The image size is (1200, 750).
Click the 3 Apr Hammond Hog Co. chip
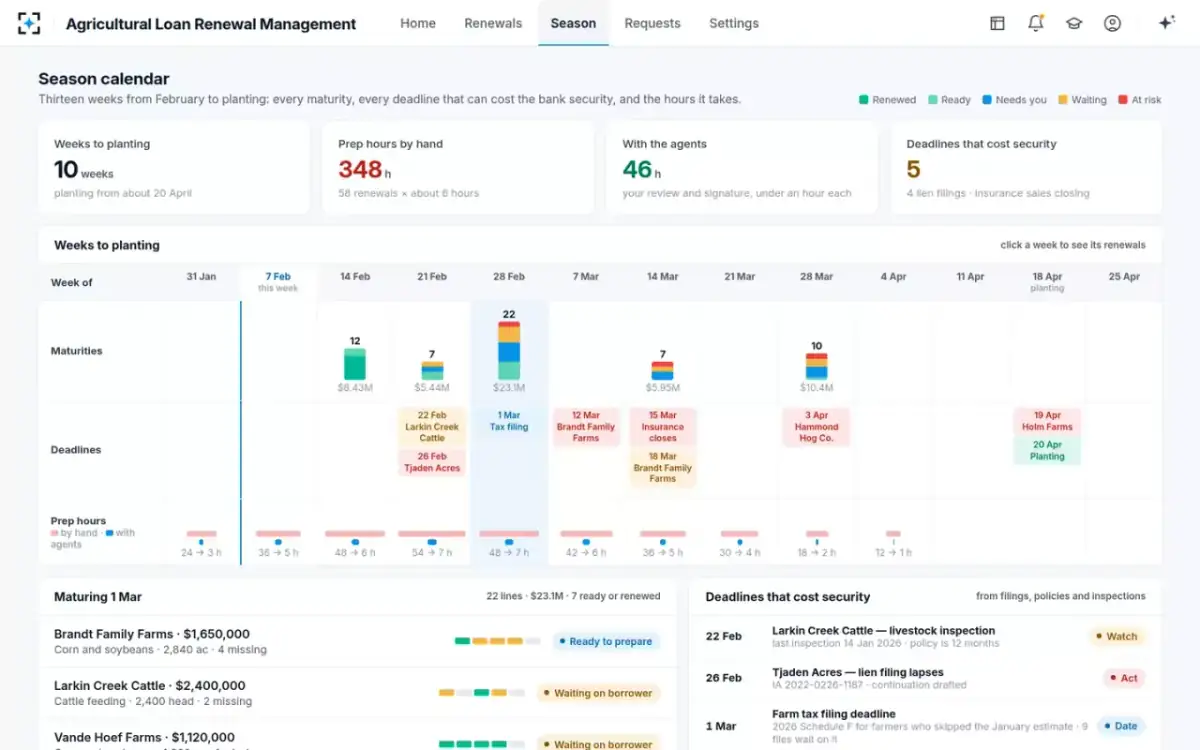pos(816,427)
